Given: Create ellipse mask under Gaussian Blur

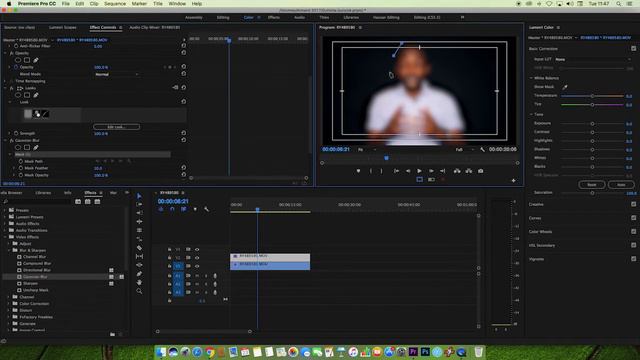Looking at the screenshot, I should [18, 147].
